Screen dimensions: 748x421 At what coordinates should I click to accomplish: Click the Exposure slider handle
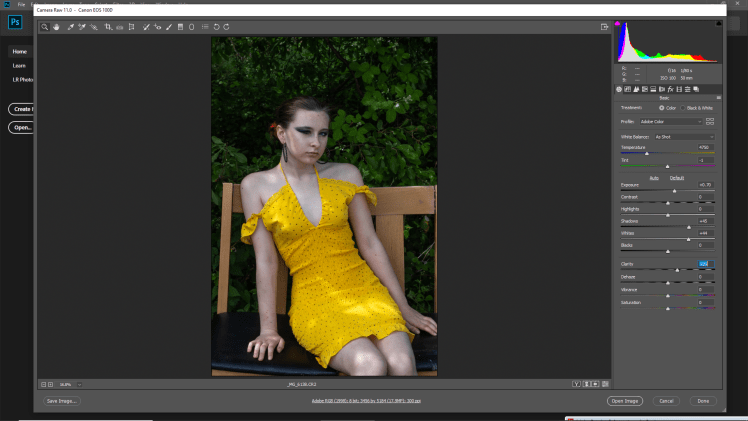[x=674, y=190]
